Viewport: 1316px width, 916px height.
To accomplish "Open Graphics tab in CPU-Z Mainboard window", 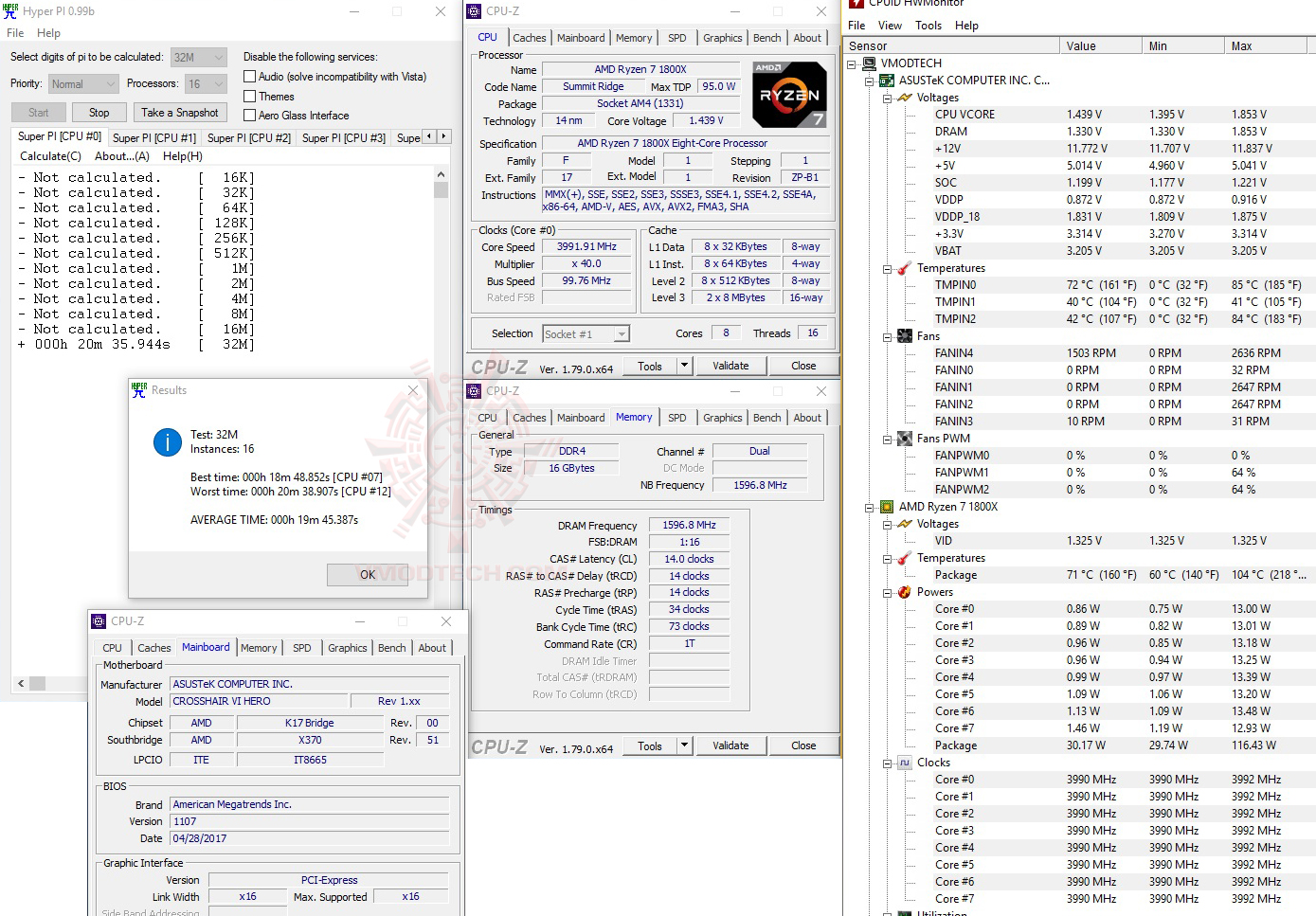I will pos(348,648).
